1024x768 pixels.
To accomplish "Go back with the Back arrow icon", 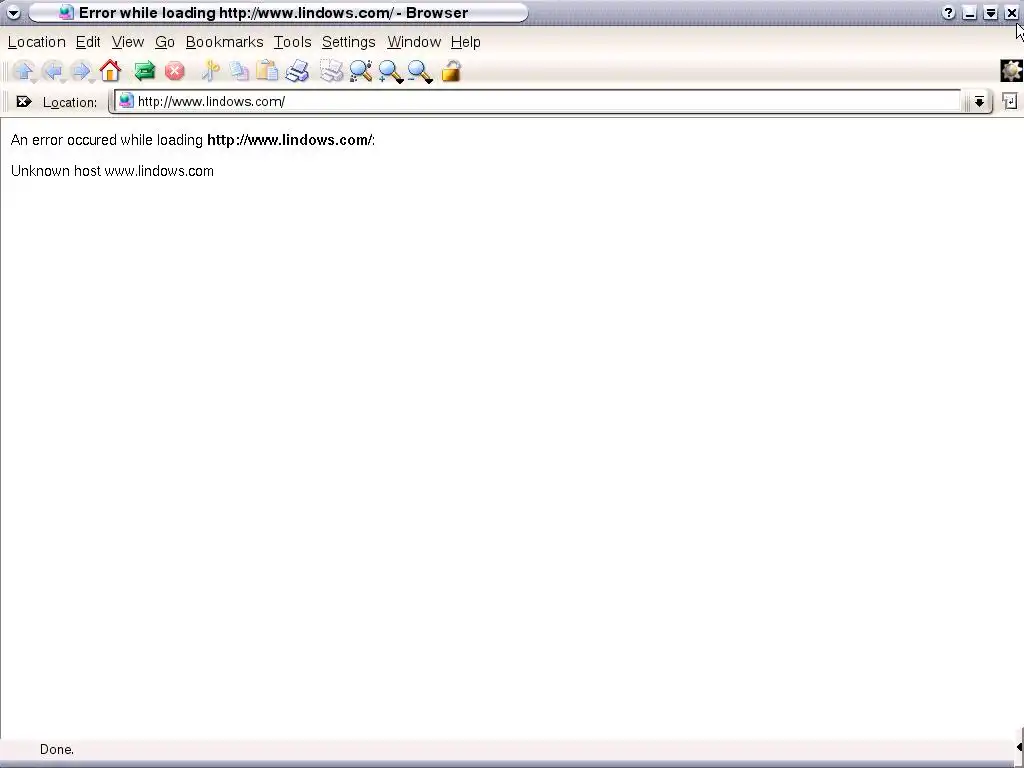I will 53,71.
